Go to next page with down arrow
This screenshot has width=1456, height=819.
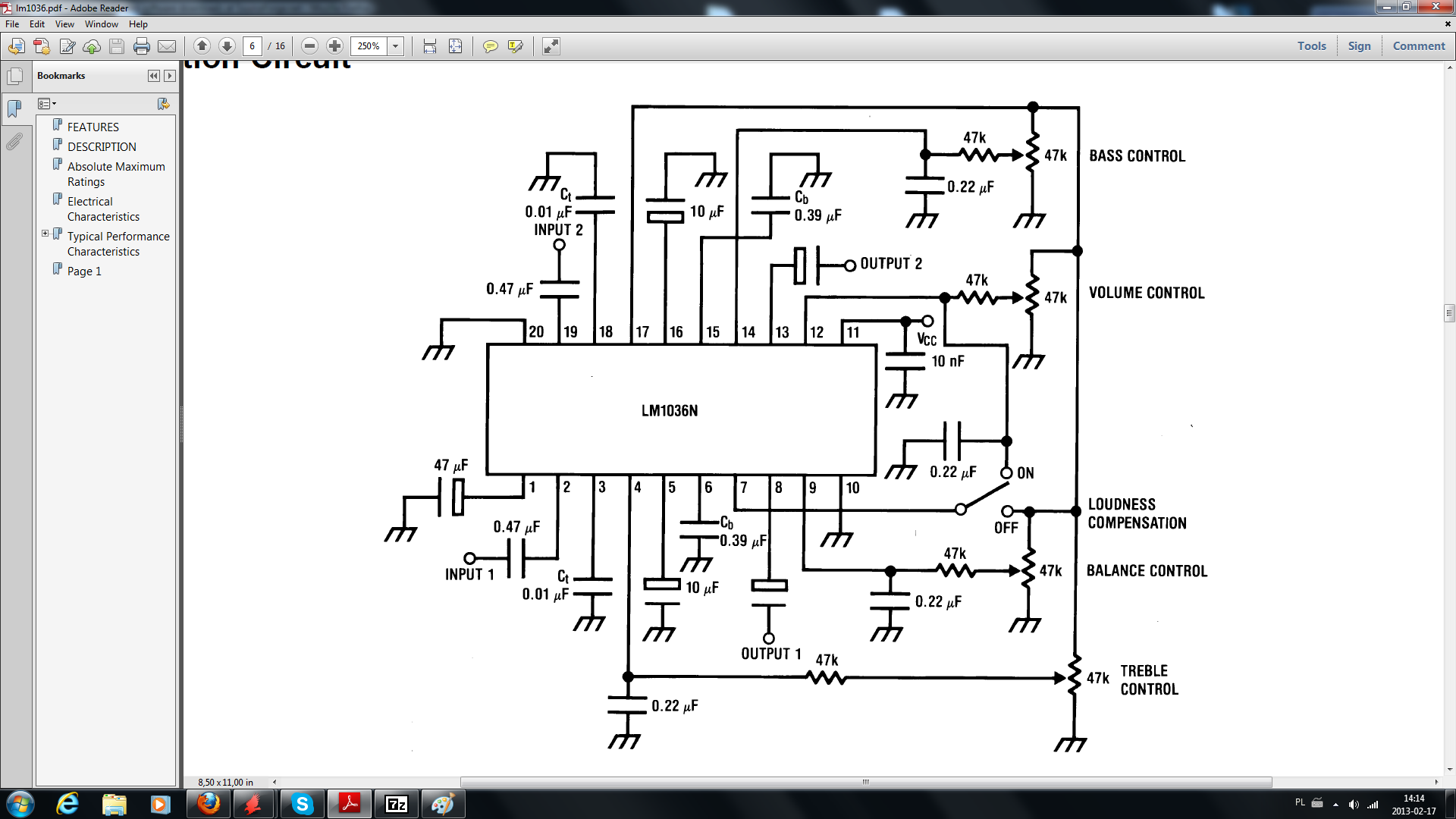coord(227,46)
